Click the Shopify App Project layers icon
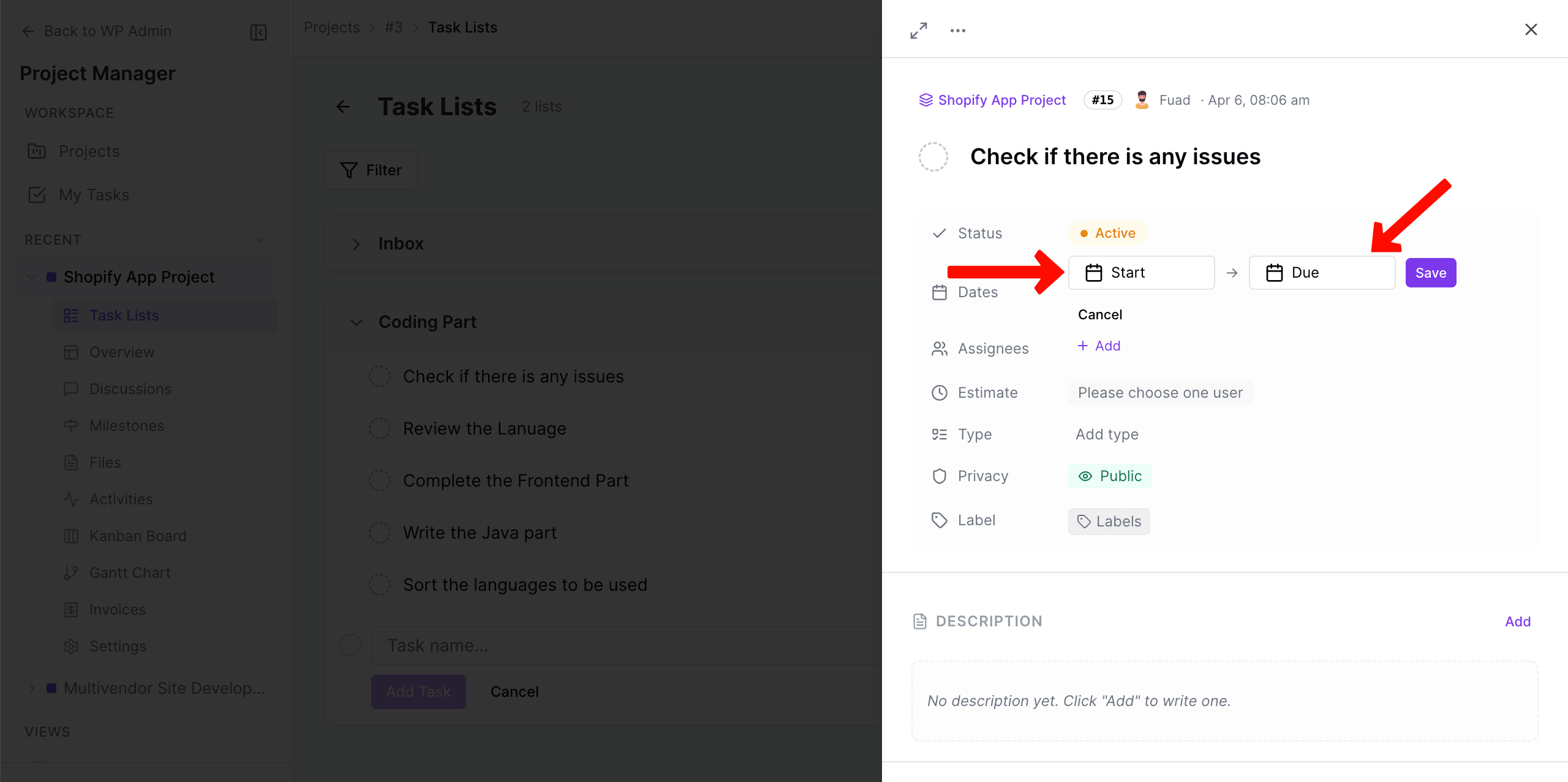Viewport: 1568px width, 782px height. [x=925, y=100]
